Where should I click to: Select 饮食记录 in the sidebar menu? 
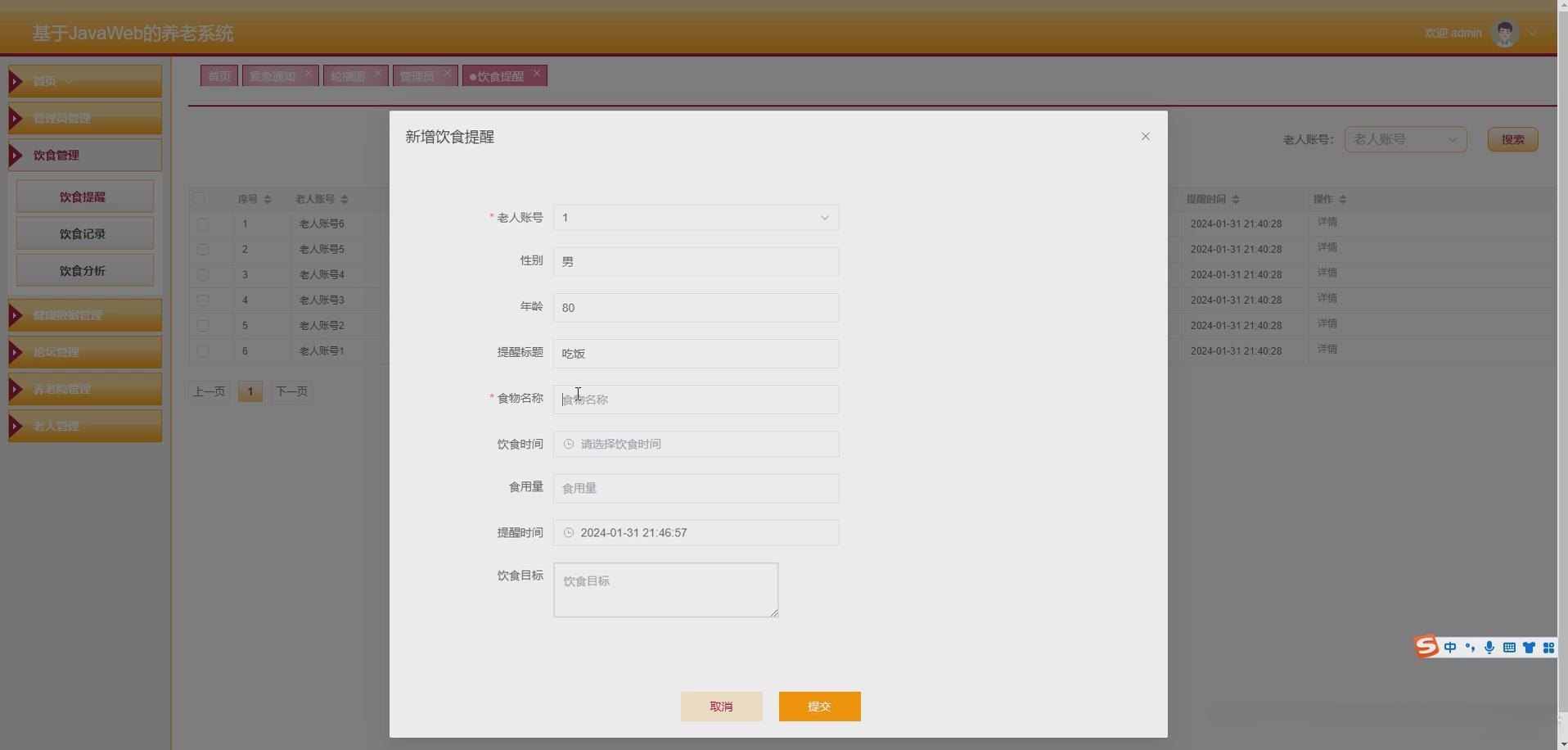pos(84,233)
